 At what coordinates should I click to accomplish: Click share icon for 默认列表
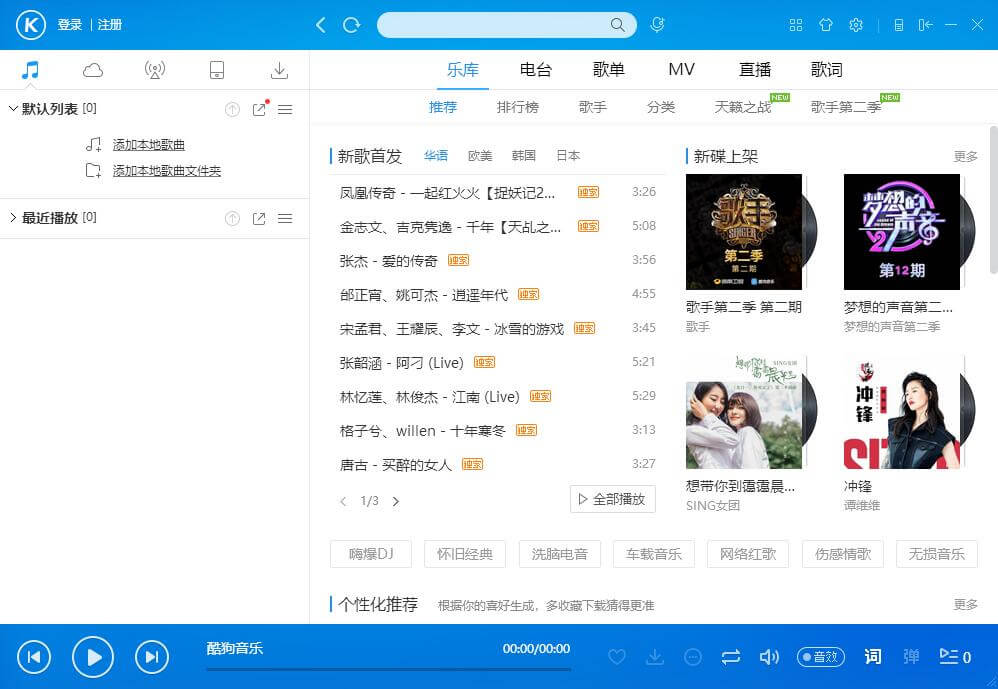point(260,109)
